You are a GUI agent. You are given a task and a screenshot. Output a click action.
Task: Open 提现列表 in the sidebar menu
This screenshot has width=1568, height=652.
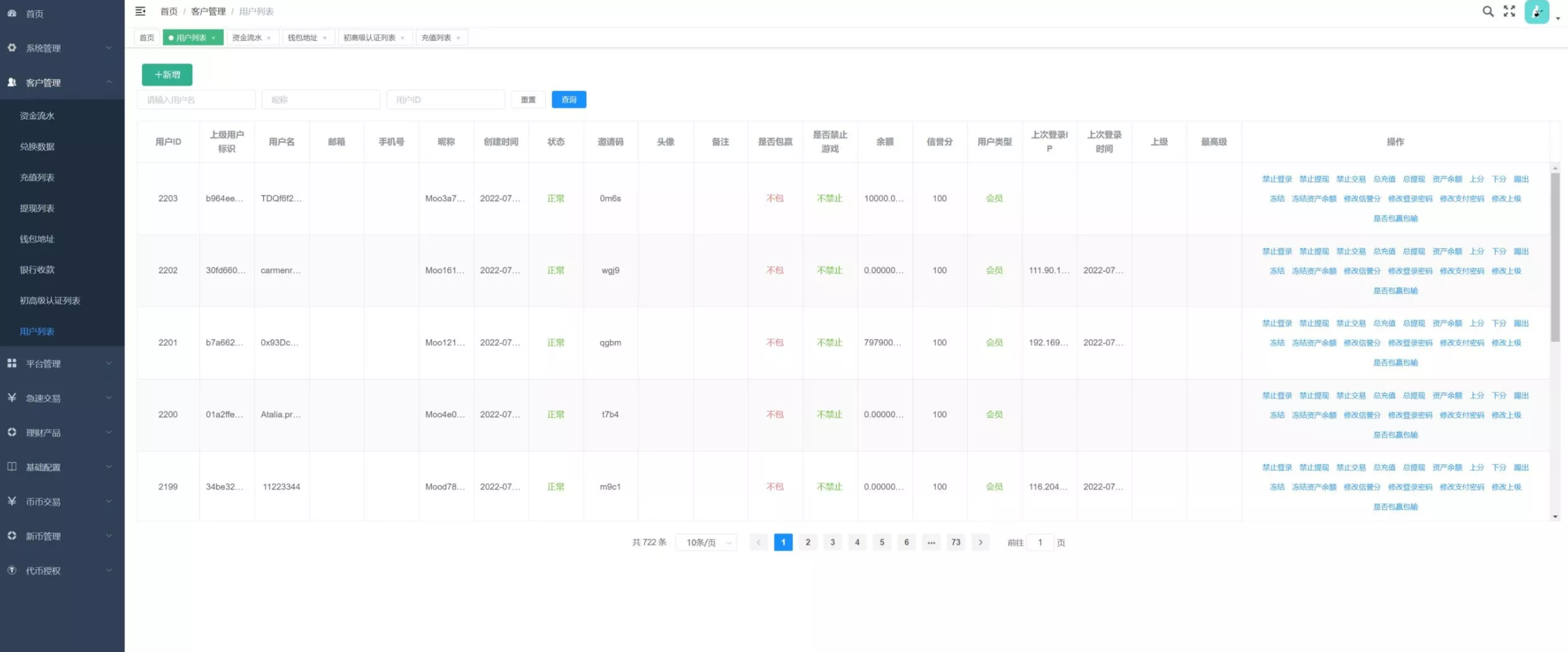coord(38,208)
